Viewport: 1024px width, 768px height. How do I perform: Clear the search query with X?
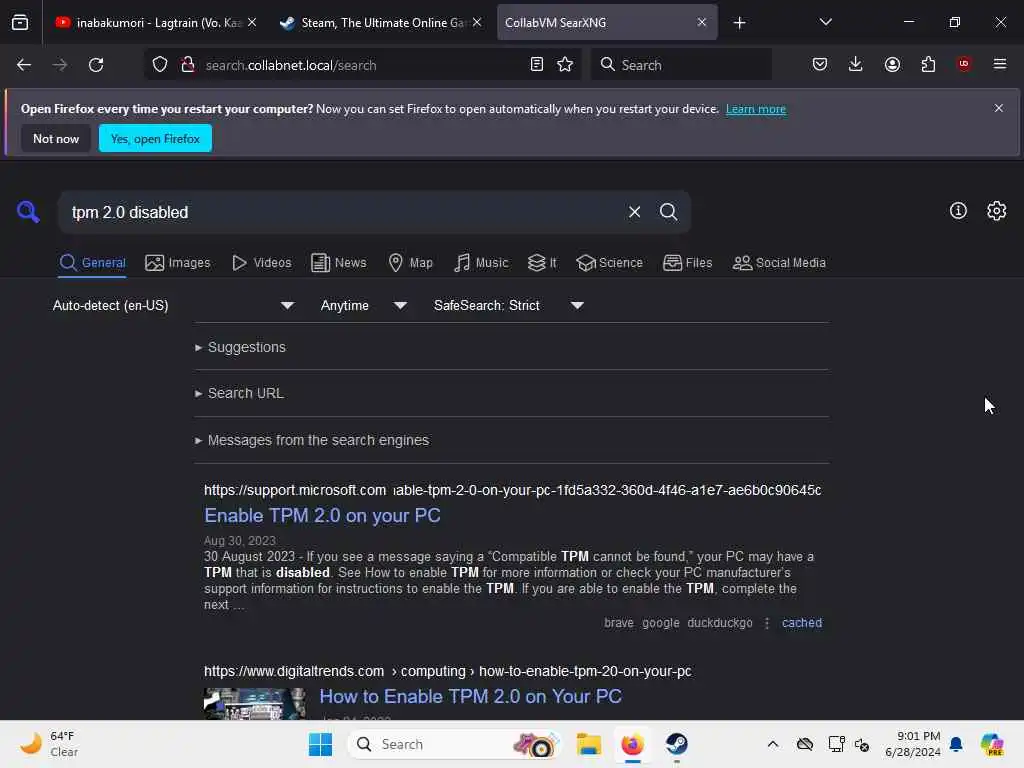634,212
